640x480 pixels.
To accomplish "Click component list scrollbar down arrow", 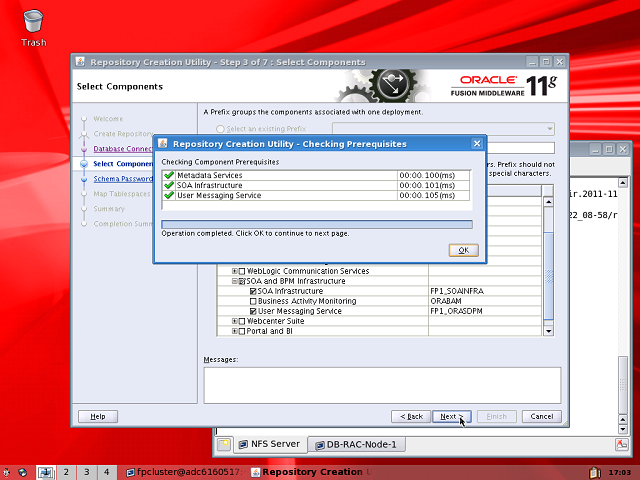I will point(549,331).
